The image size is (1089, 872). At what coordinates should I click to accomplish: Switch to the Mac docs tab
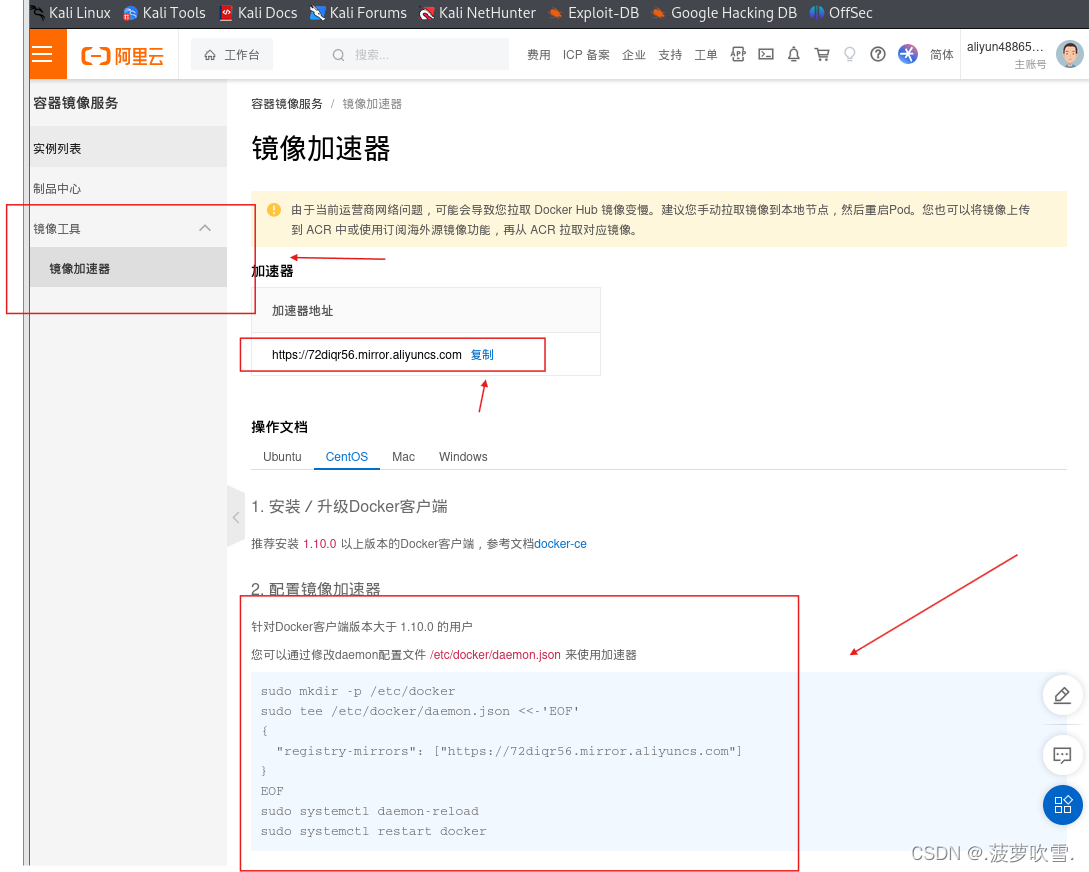coord(403,457)
